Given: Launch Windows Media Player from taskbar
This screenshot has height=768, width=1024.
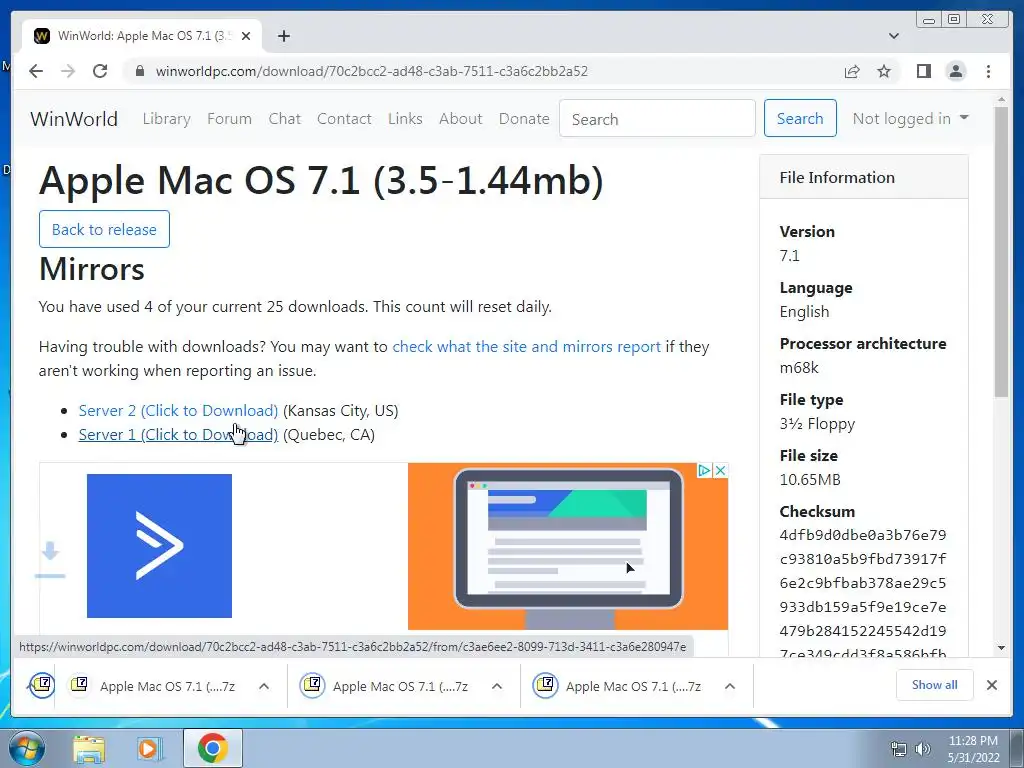Looking at the screenshot, I should coord(150,748).
